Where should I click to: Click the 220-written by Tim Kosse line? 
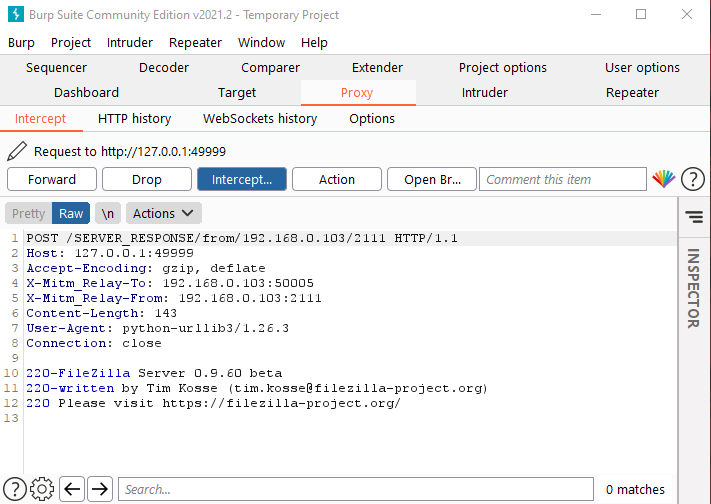pyautogui.click(x=257, y=388)
